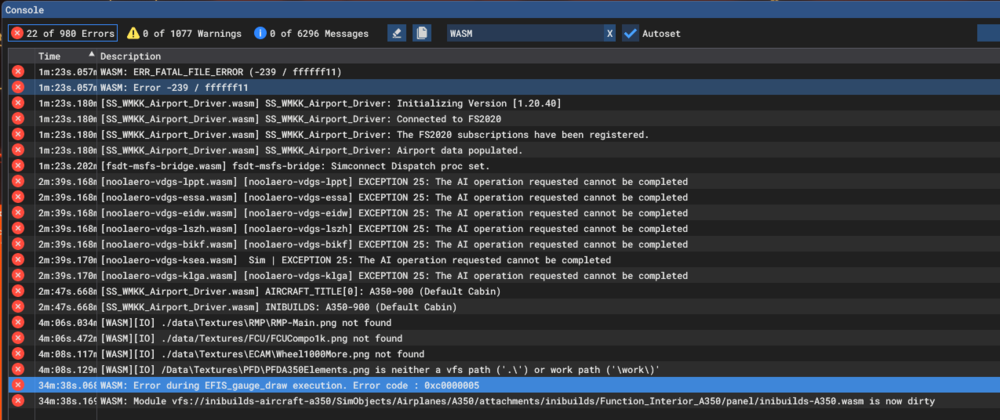Sort by the Time column header

click(x=50, y=56)
